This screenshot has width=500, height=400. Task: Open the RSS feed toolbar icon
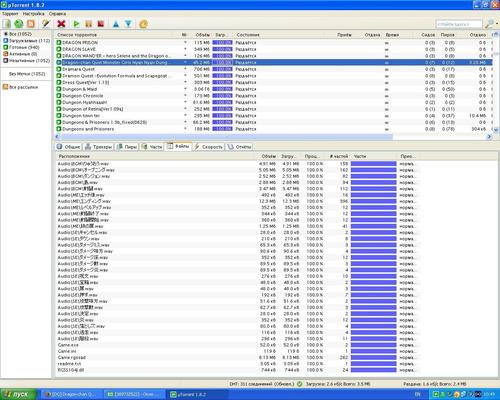(31, 24)
